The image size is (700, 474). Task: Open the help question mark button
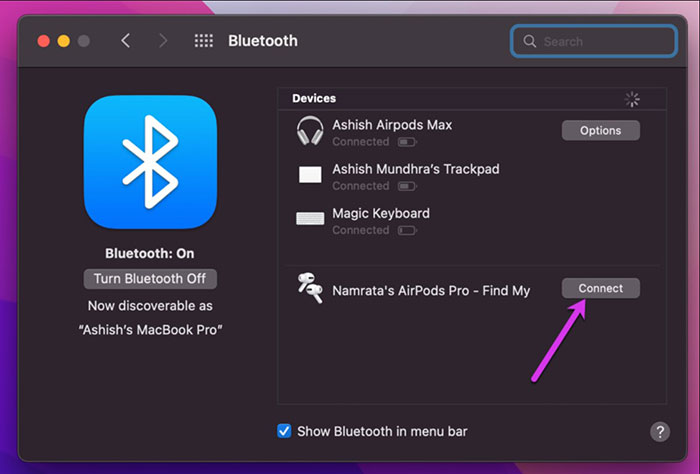[x=660, y=431]
